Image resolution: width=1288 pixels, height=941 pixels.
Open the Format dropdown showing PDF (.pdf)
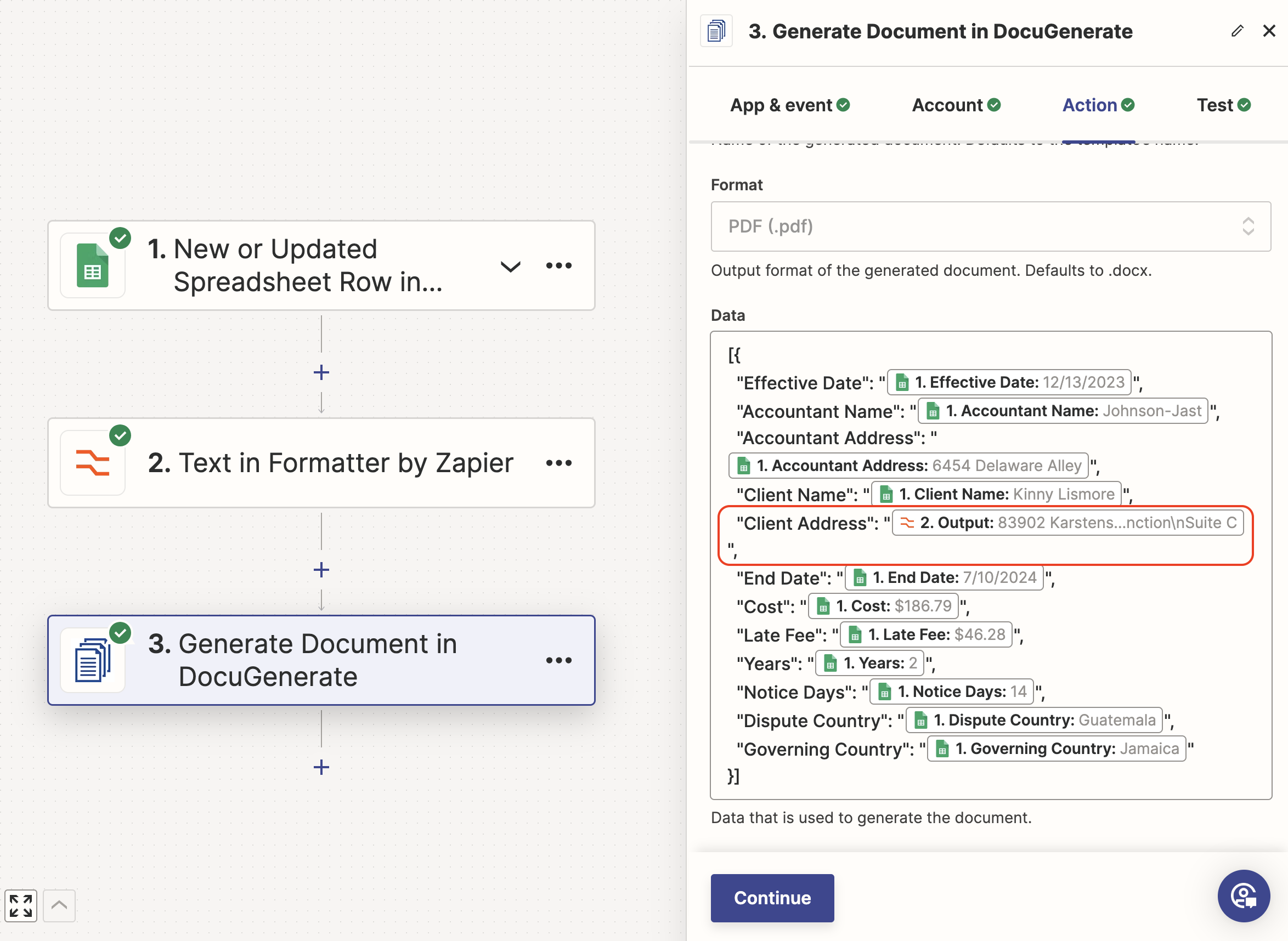point(991,226)
